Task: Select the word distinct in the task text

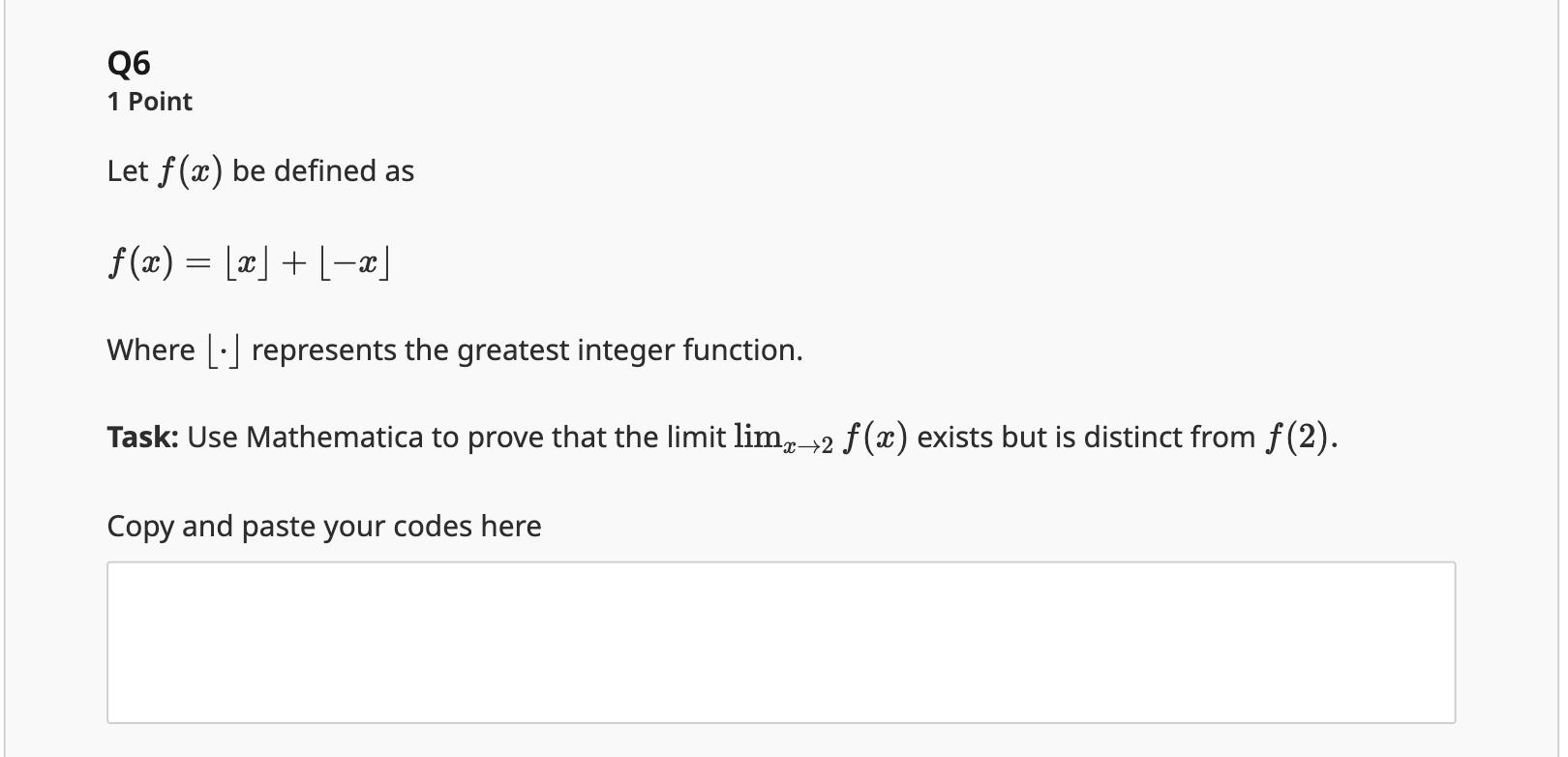Action: [x=1131, y=437]
